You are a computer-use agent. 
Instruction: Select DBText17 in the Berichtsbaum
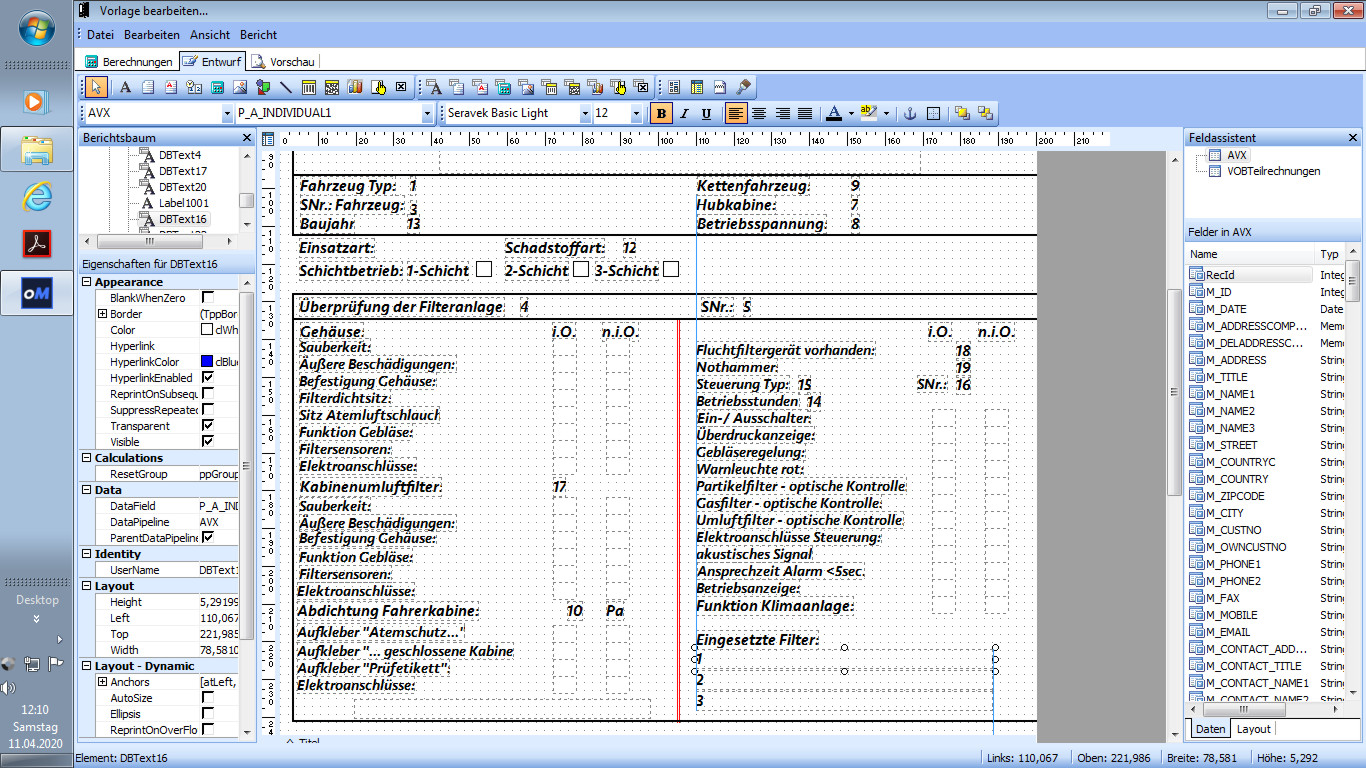click(182, 171)
